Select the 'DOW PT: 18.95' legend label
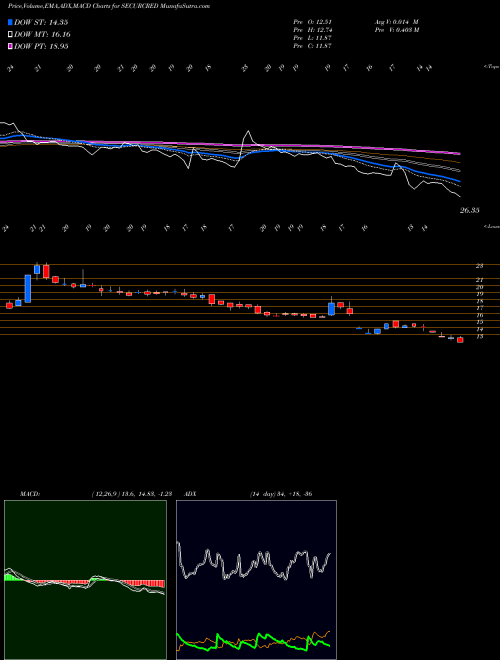Screen dimensions: 500x660 click(x=41, y=46)
